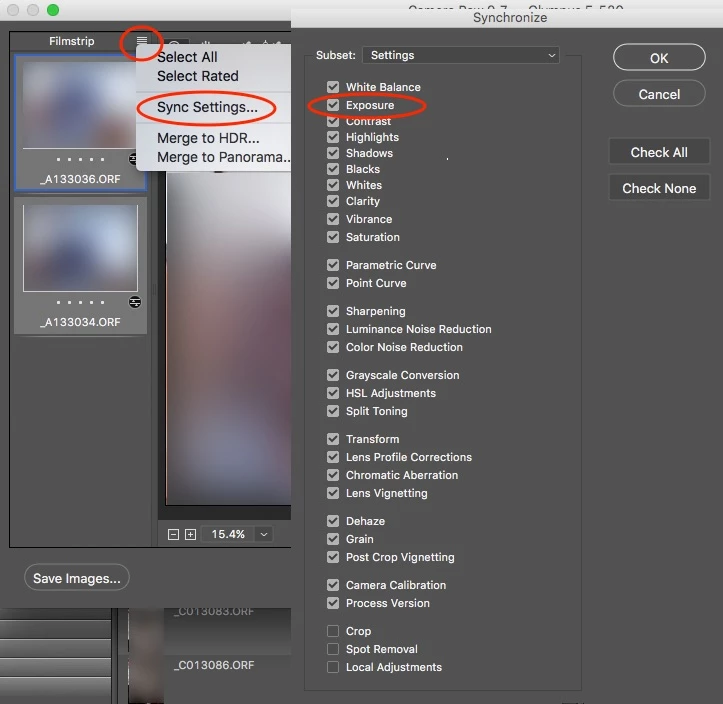Toggle the Whites checkbox
This screenshot has width=723, height=704.
coord(333,185)
